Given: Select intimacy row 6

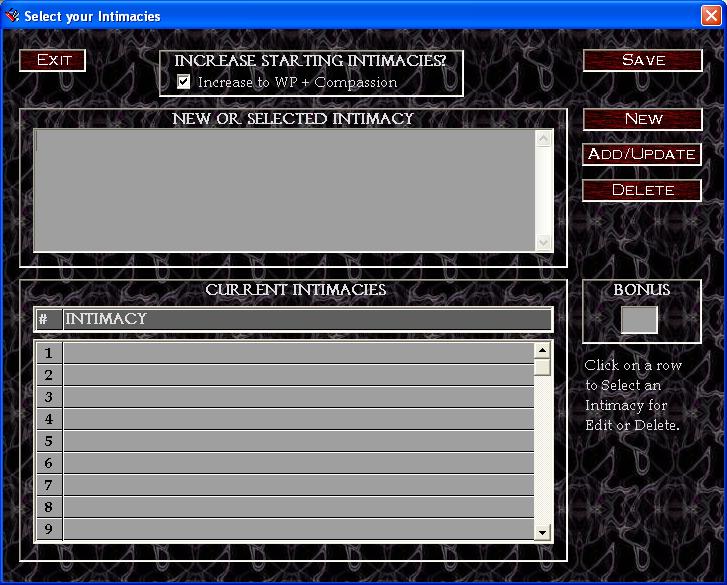Looking at the screenshot, I should point(285,463).
